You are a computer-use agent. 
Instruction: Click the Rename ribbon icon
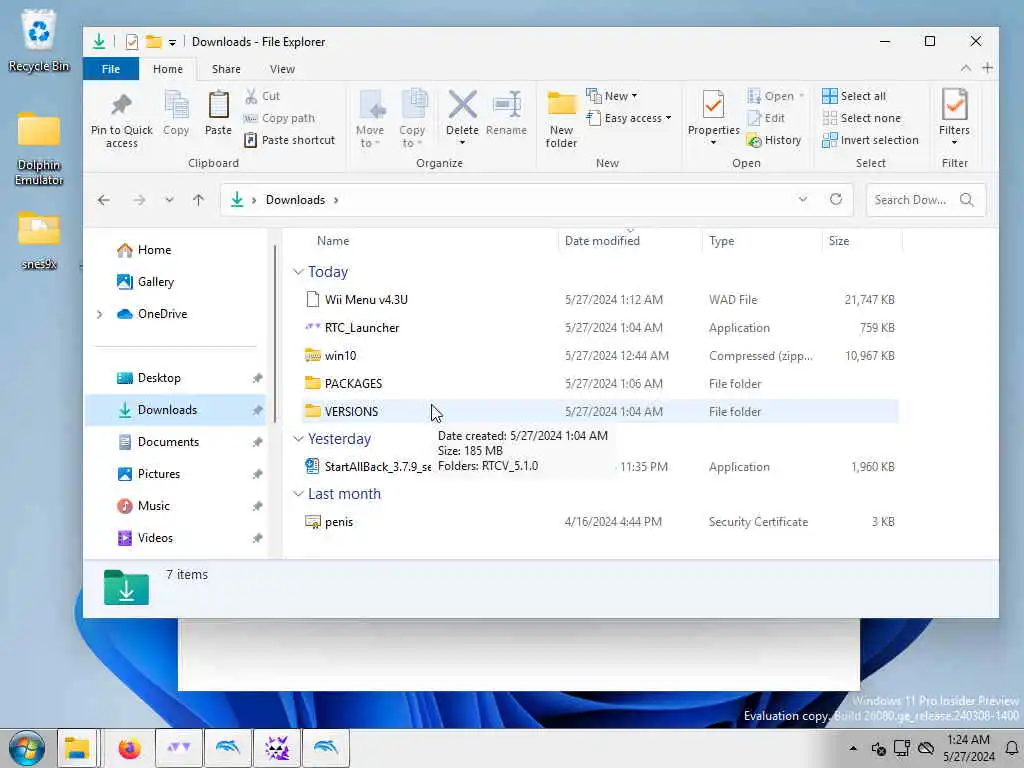[x=507, y=104]
